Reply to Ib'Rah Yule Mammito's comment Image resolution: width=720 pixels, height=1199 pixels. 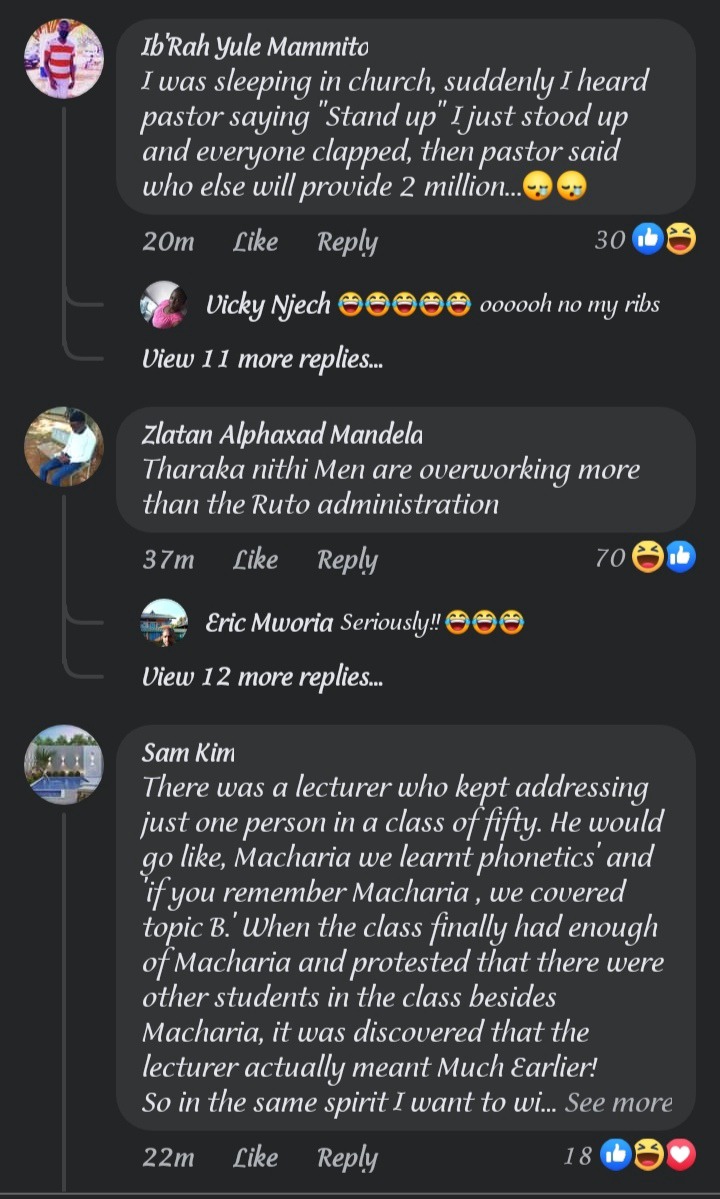pos(348,242)
